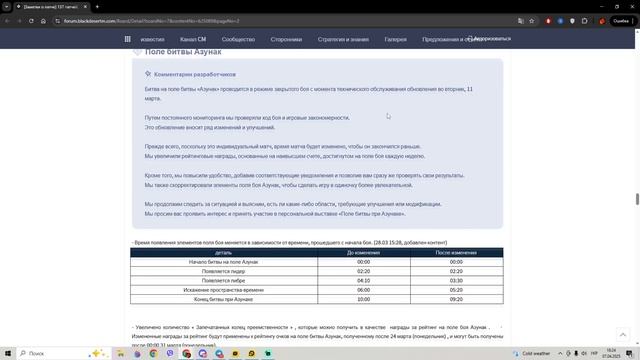Click the После изменения column header
The width and height of the screenshot is (640, 360).
point(456,253)
